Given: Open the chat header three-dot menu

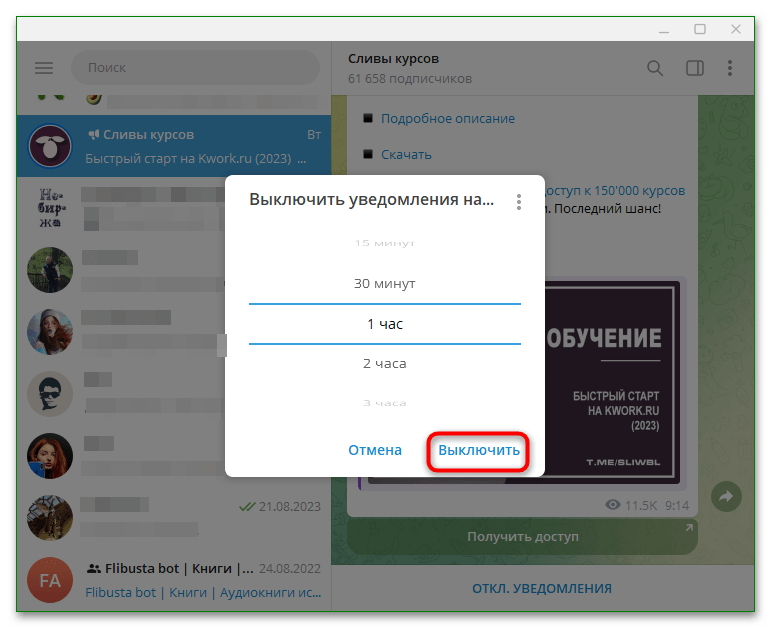Looking at the screenshot, I should click(x=730, y=68).
